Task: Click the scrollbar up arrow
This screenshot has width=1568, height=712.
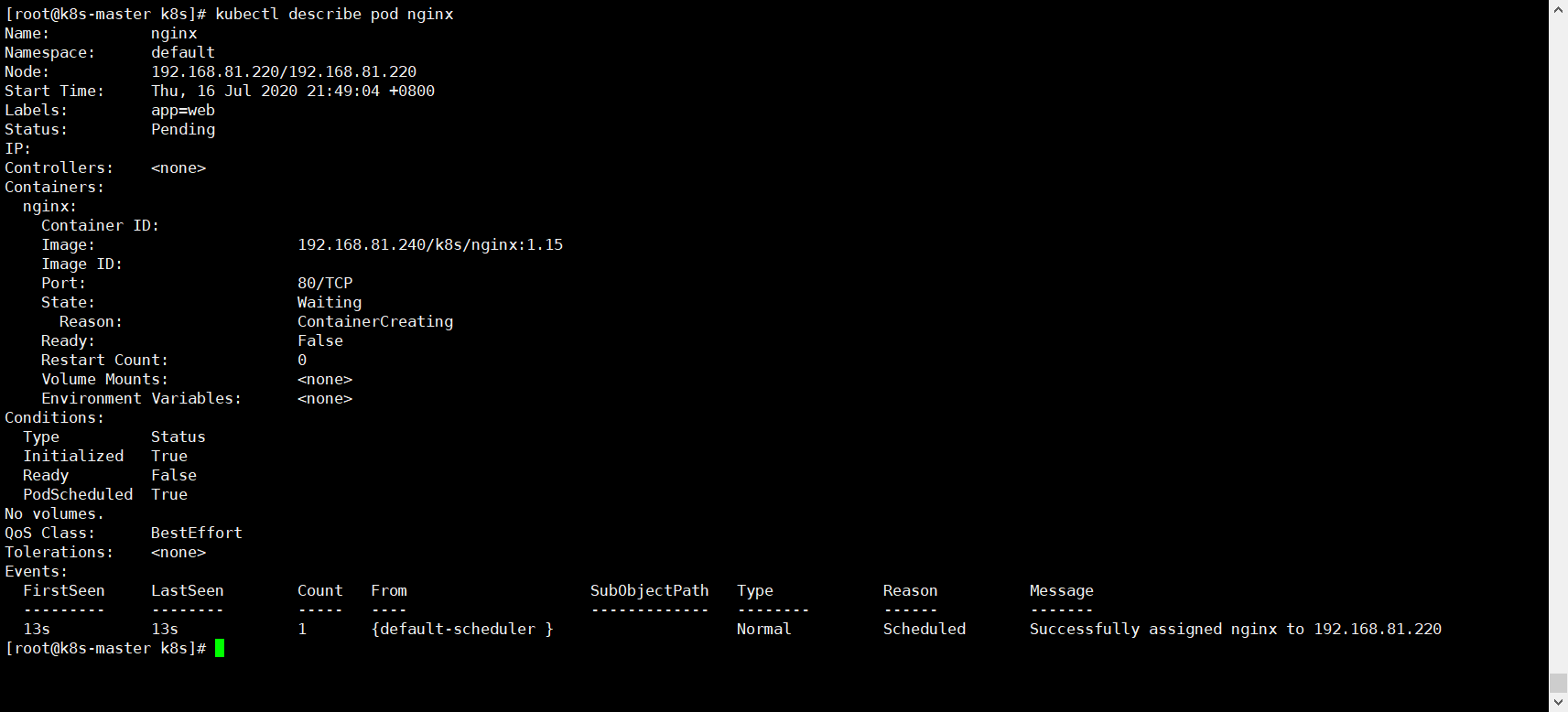Action: [x=1558, y=8]
